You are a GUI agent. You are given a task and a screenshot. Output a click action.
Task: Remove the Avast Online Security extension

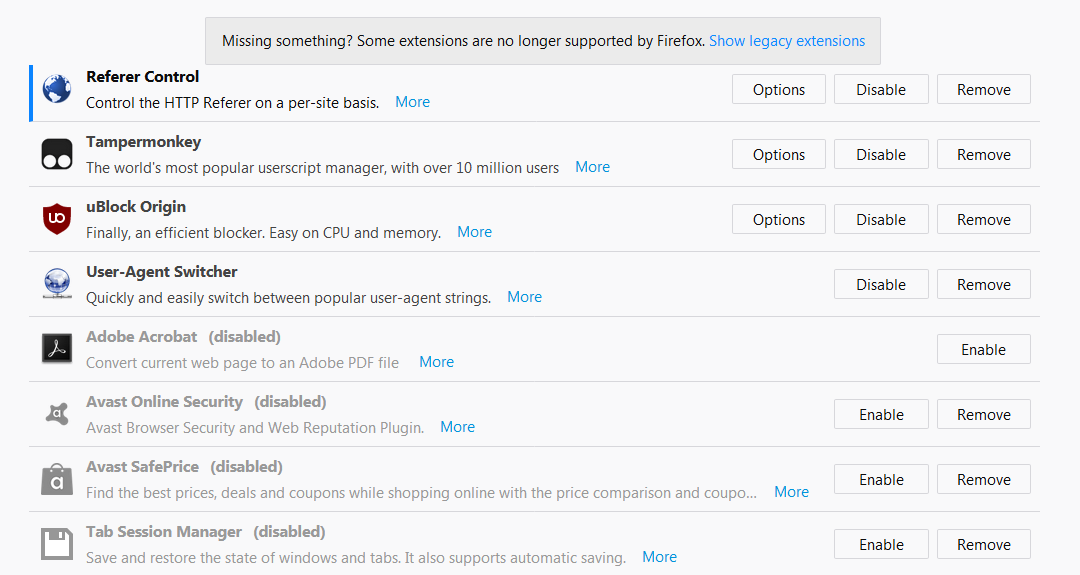[984, 415]
